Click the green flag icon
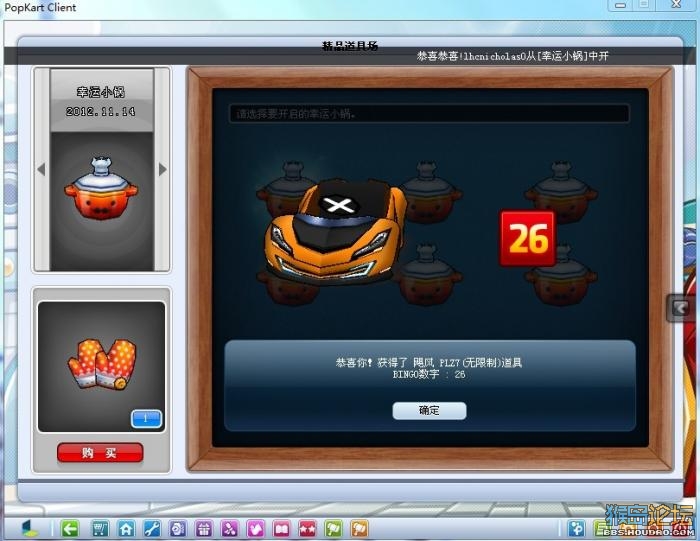 click(333, 529)
